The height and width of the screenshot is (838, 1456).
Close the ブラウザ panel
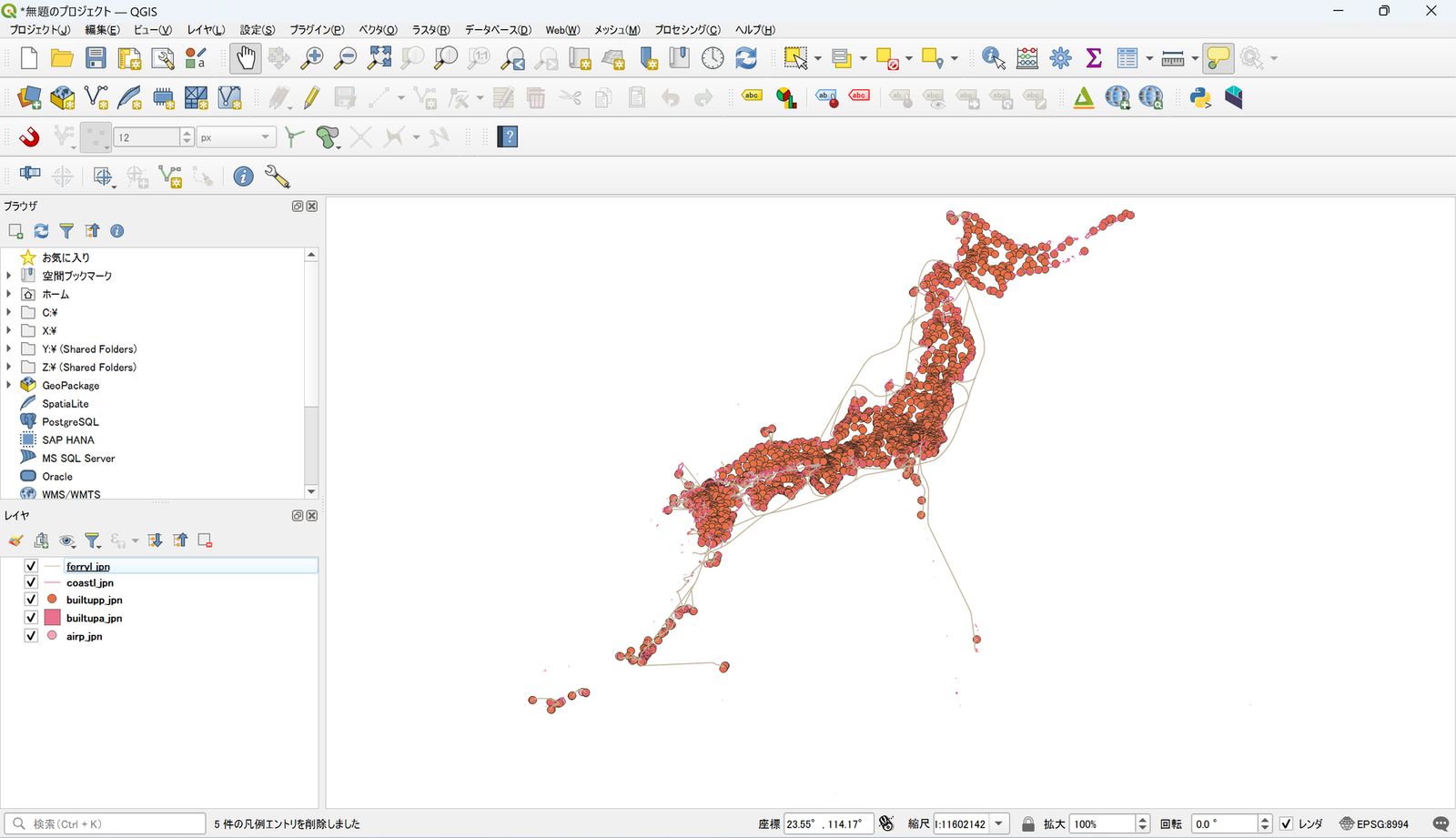312,207
